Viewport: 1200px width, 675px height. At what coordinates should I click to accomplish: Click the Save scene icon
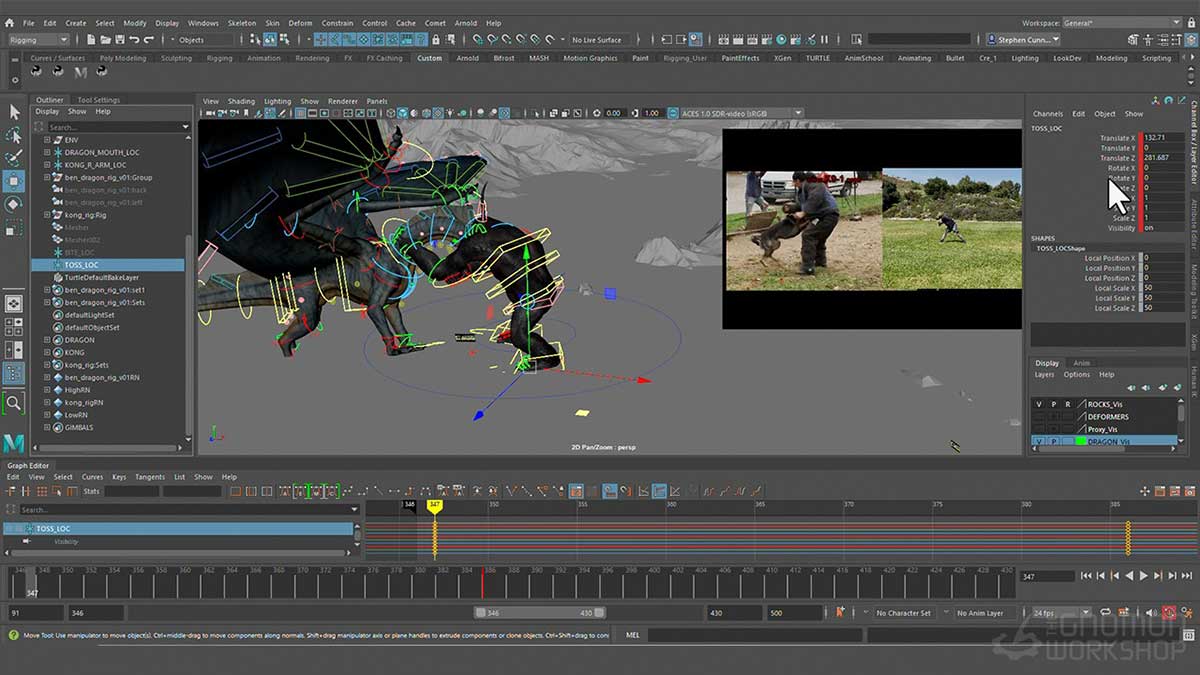coord(120,39)
